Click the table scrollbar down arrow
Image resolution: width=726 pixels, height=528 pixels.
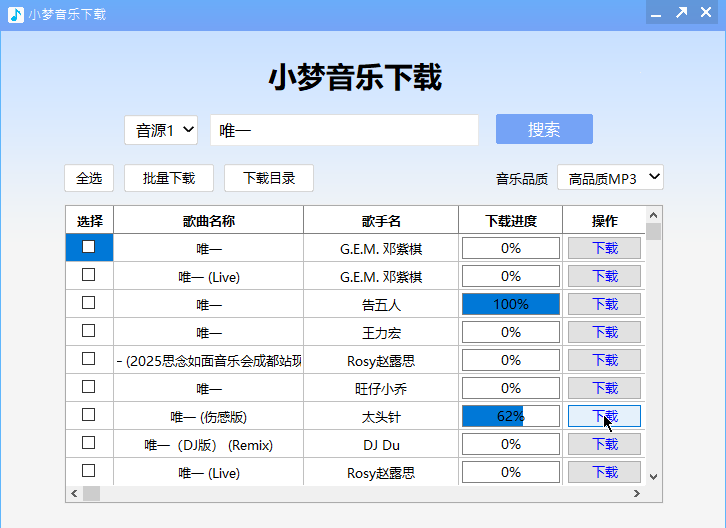pyautogui.click(x=653, y=477)
